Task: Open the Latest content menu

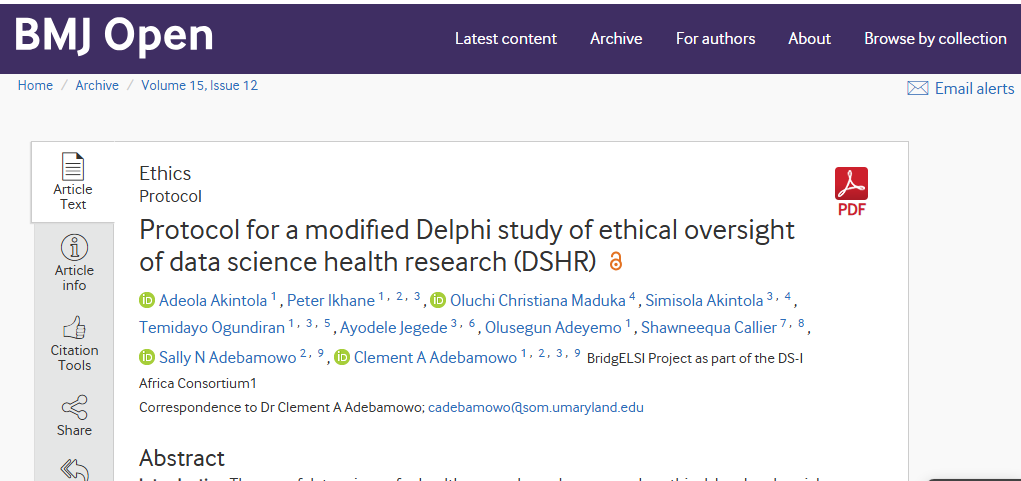Action: pyautogui.click(x=505, y=39)
